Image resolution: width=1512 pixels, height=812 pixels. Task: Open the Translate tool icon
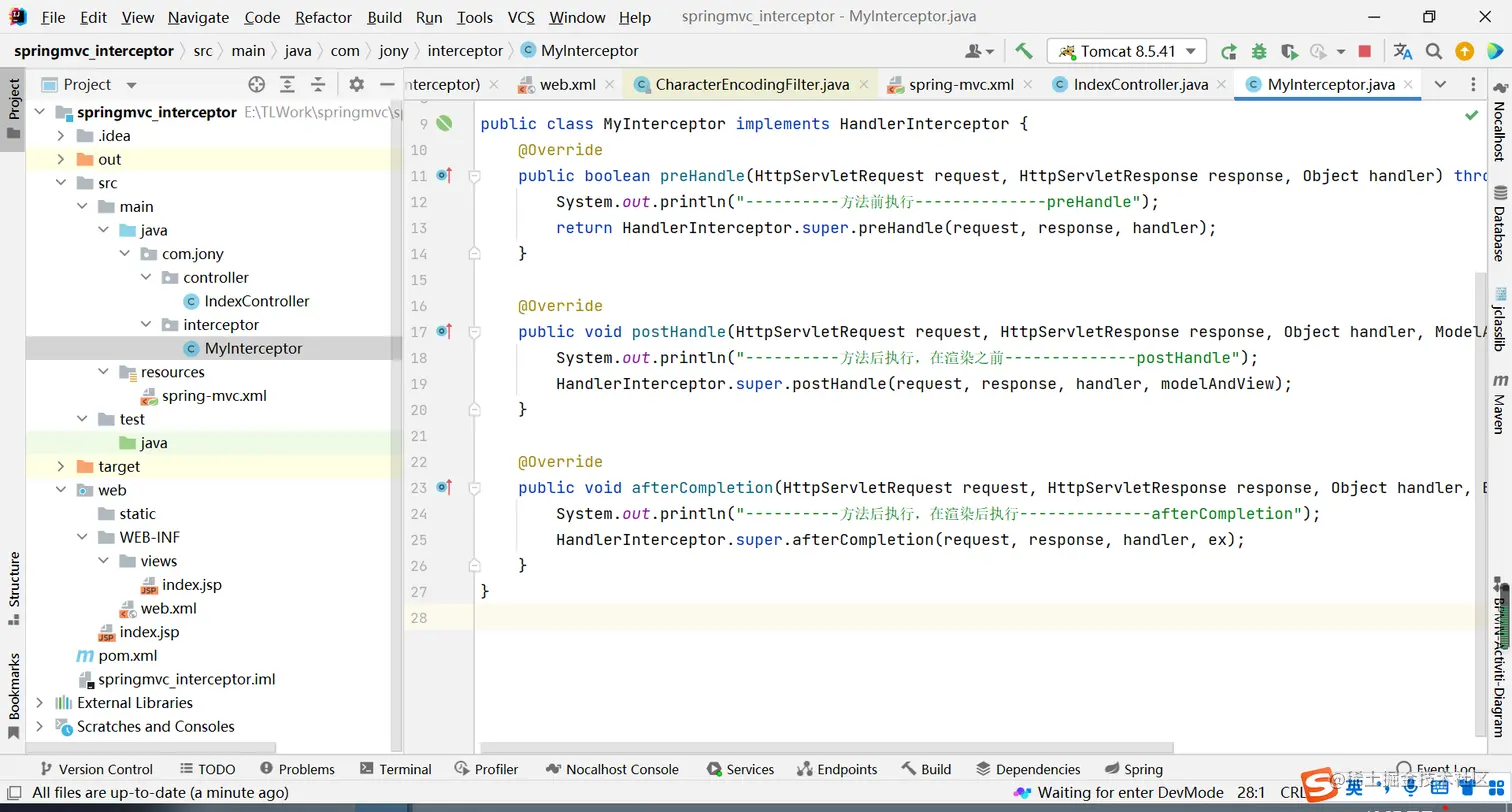[x=1403, y=51]
